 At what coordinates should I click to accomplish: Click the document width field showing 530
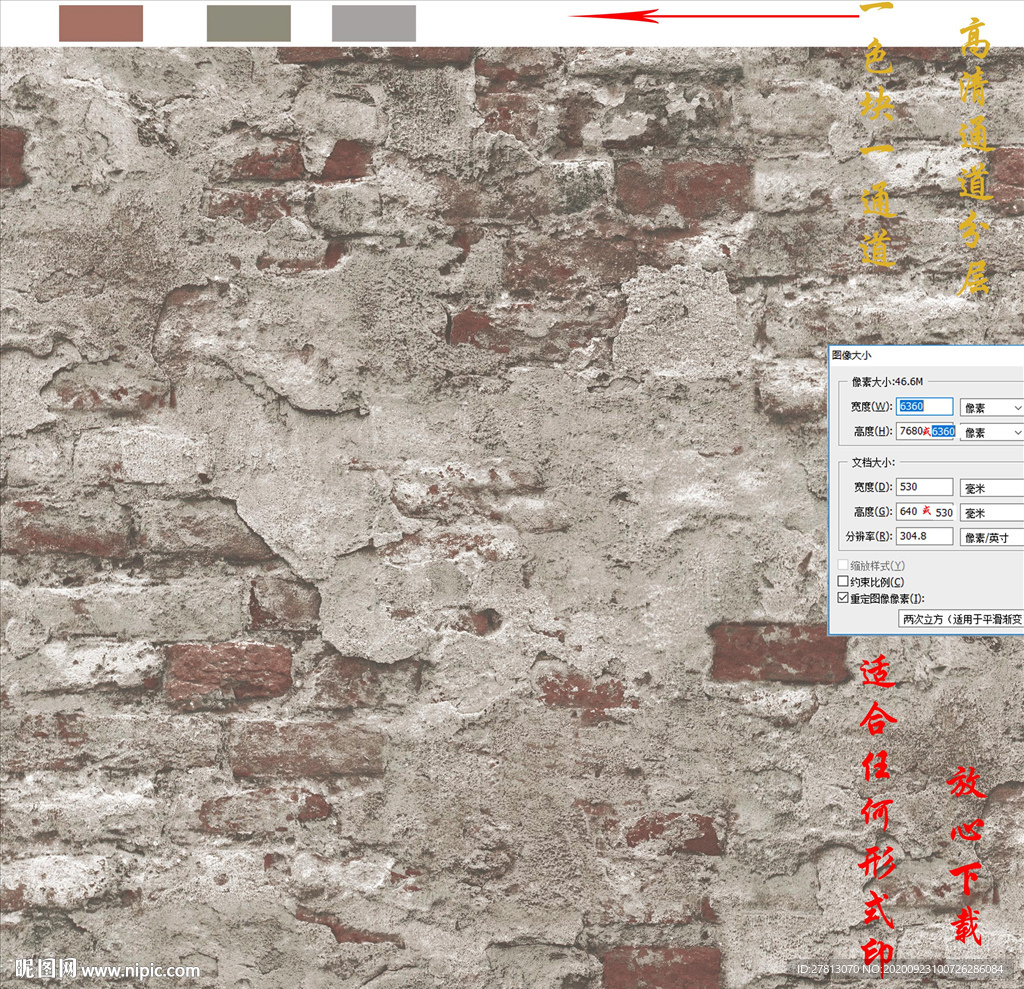[x=924, y=487]
